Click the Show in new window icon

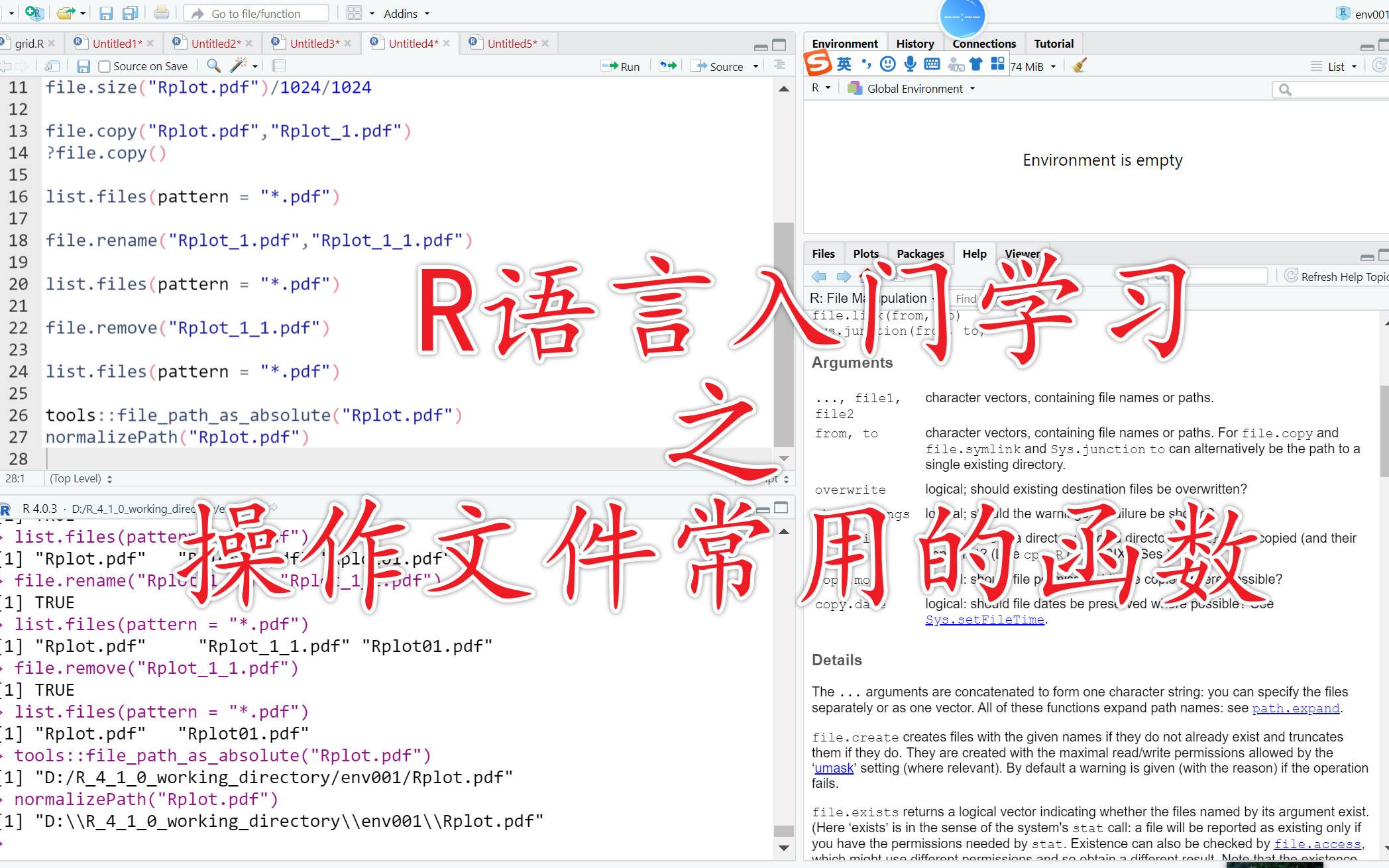(x=52, y=66)
